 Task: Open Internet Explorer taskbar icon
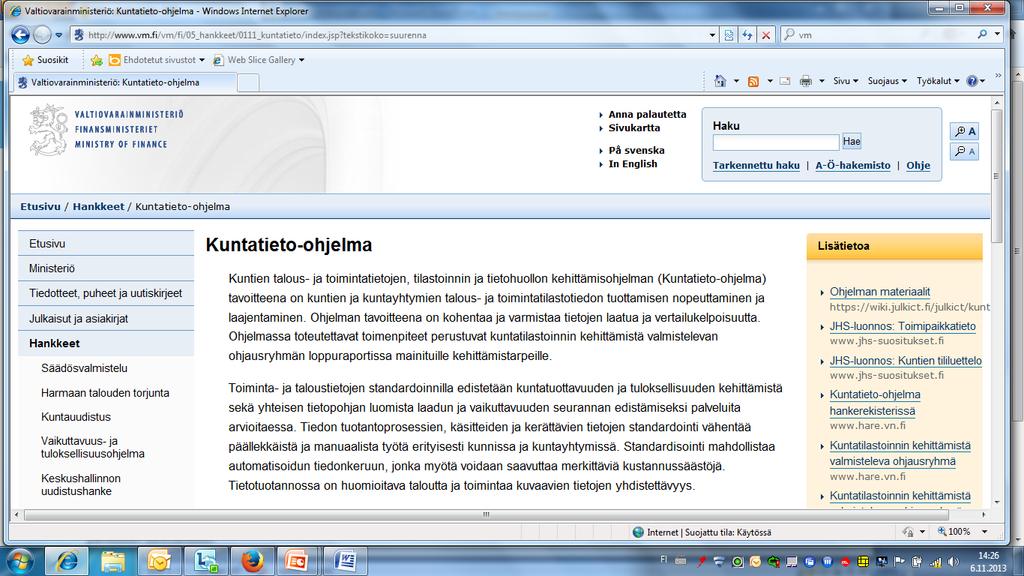tap(65, 561)
